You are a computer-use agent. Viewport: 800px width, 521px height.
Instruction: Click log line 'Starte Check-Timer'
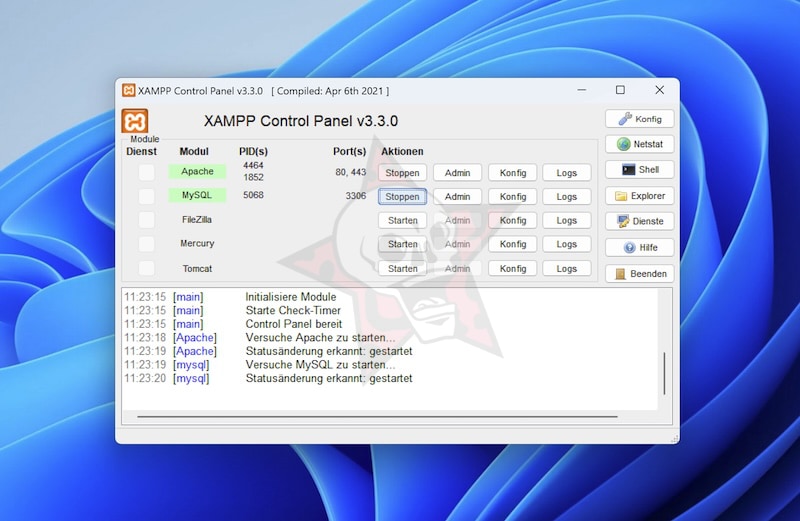pos(293,310)
